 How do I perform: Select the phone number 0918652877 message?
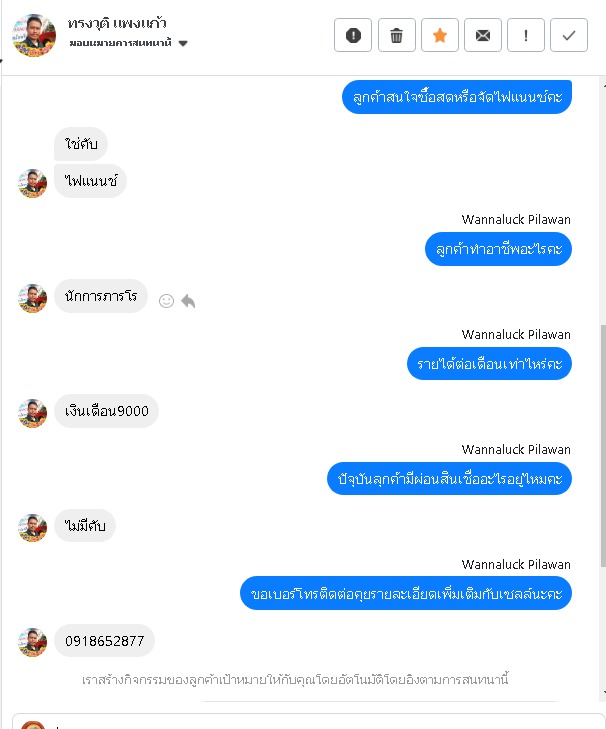[x=104, y=641]
